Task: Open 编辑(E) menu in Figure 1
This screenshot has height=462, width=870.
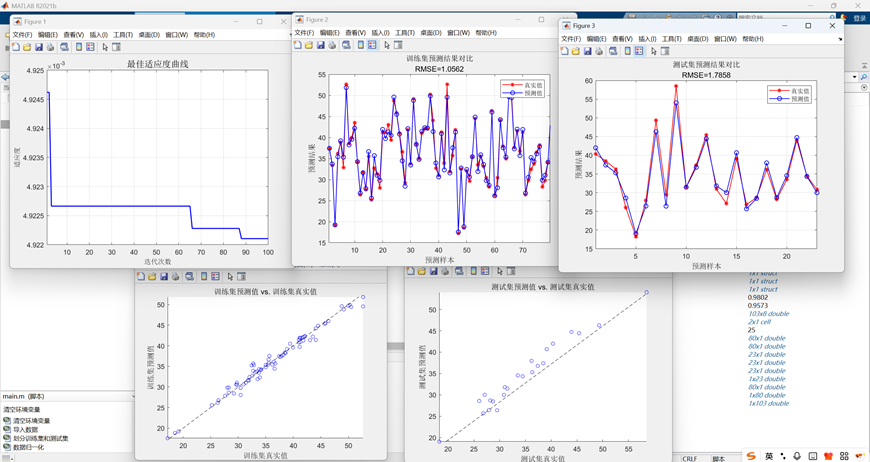Action: point(48,34)
